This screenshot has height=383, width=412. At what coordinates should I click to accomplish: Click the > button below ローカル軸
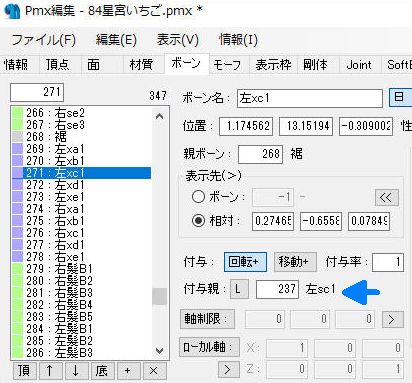point(229,369)
